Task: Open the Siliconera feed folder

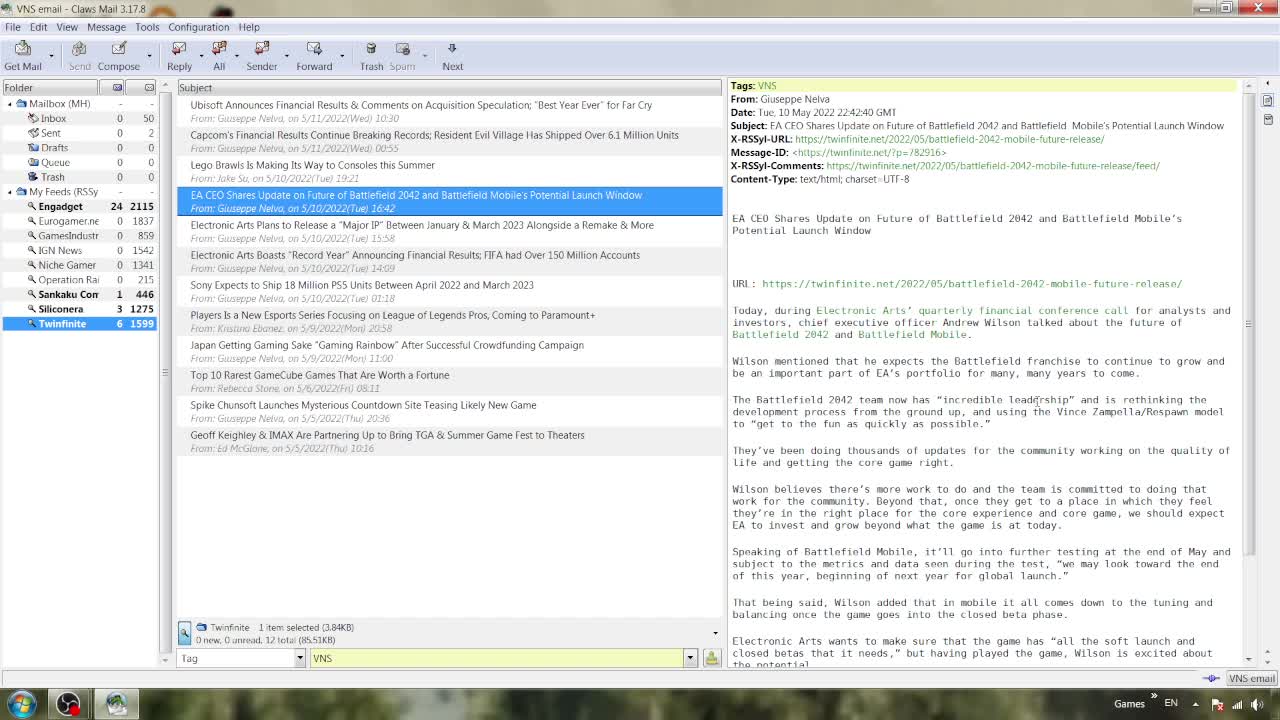Action: click(x=60, y=309)
